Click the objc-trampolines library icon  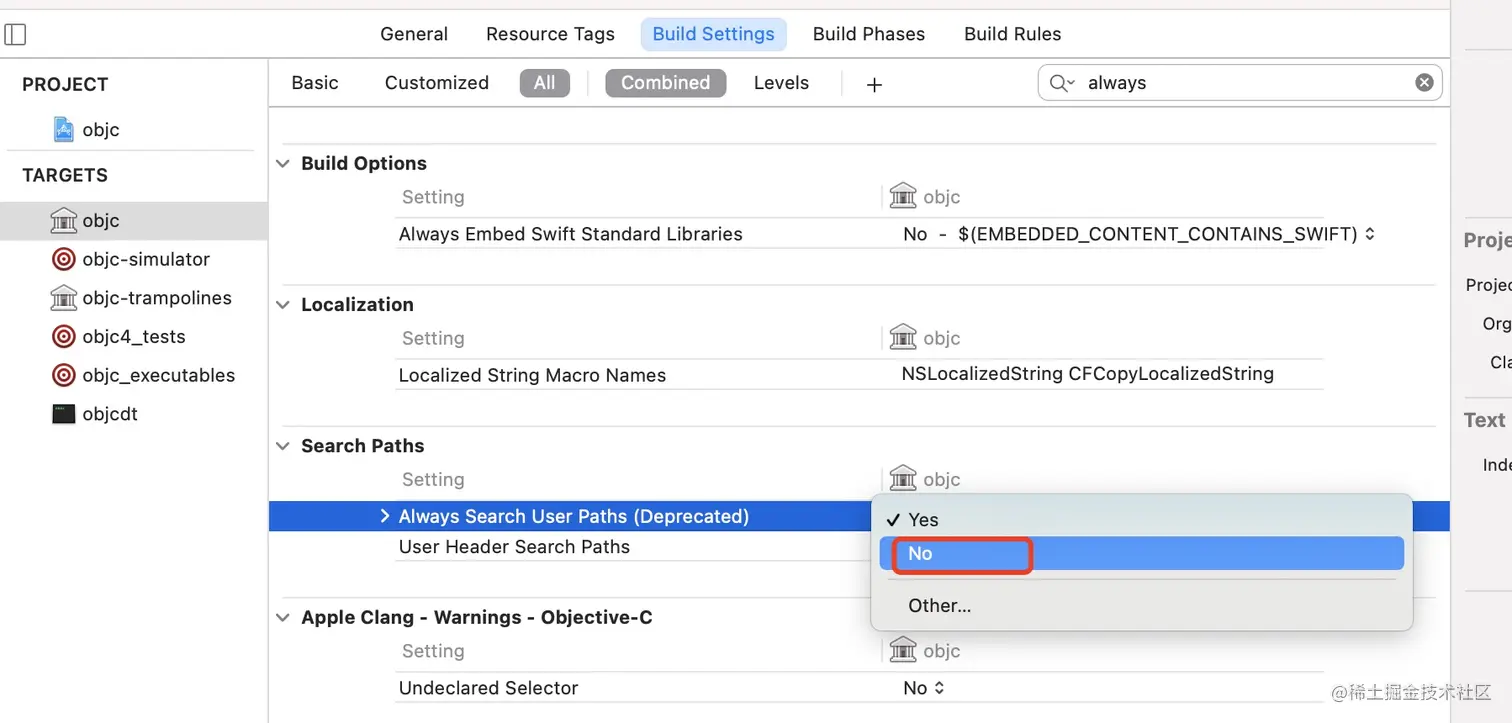[63, 298]
